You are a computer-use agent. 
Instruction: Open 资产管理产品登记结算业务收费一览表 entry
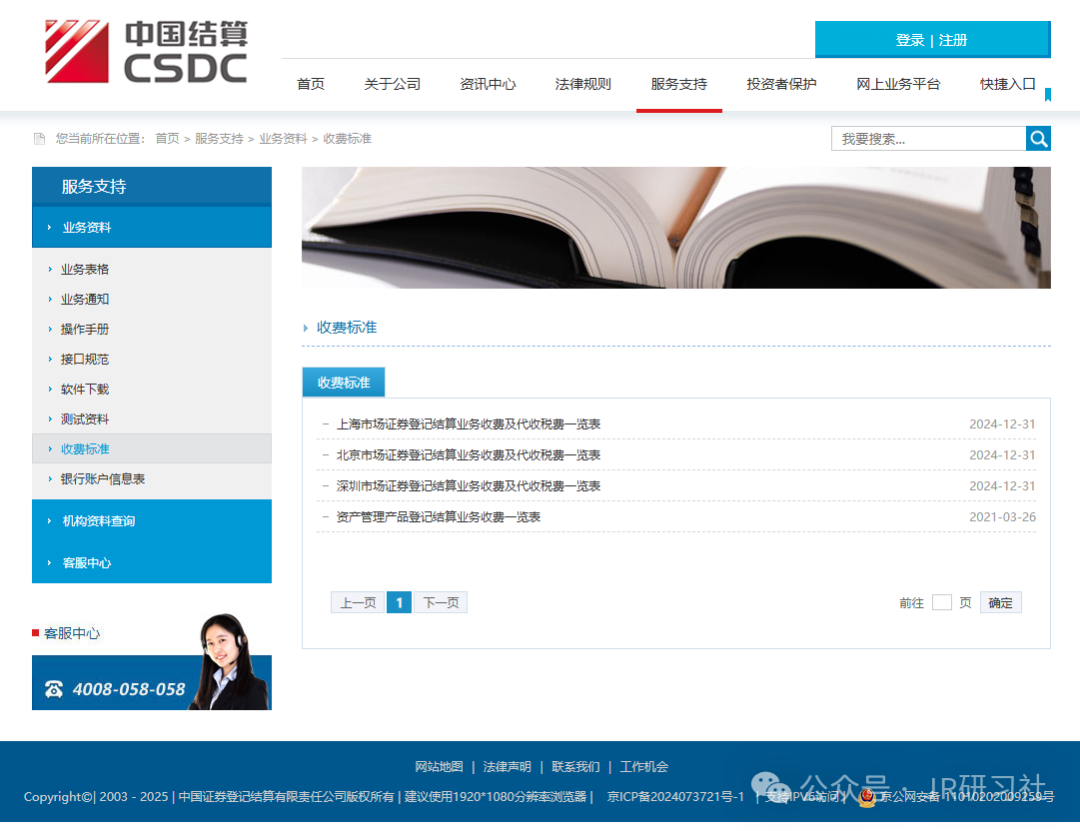pyautogui.click(x=438, y=517)
